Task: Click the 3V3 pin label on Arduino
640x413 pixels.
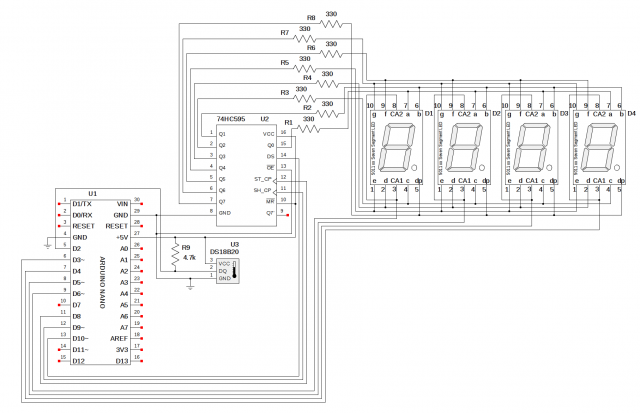Action: [122, 350]
